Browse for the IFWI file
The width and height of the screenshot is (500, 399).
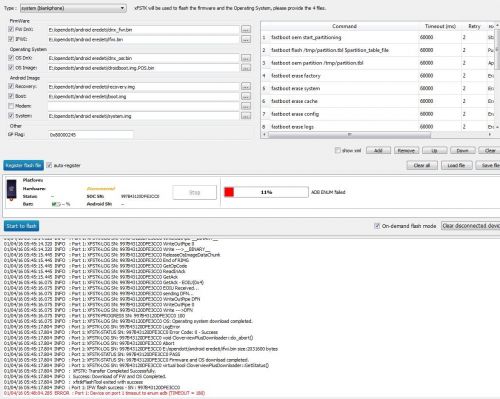pos(246,39)
